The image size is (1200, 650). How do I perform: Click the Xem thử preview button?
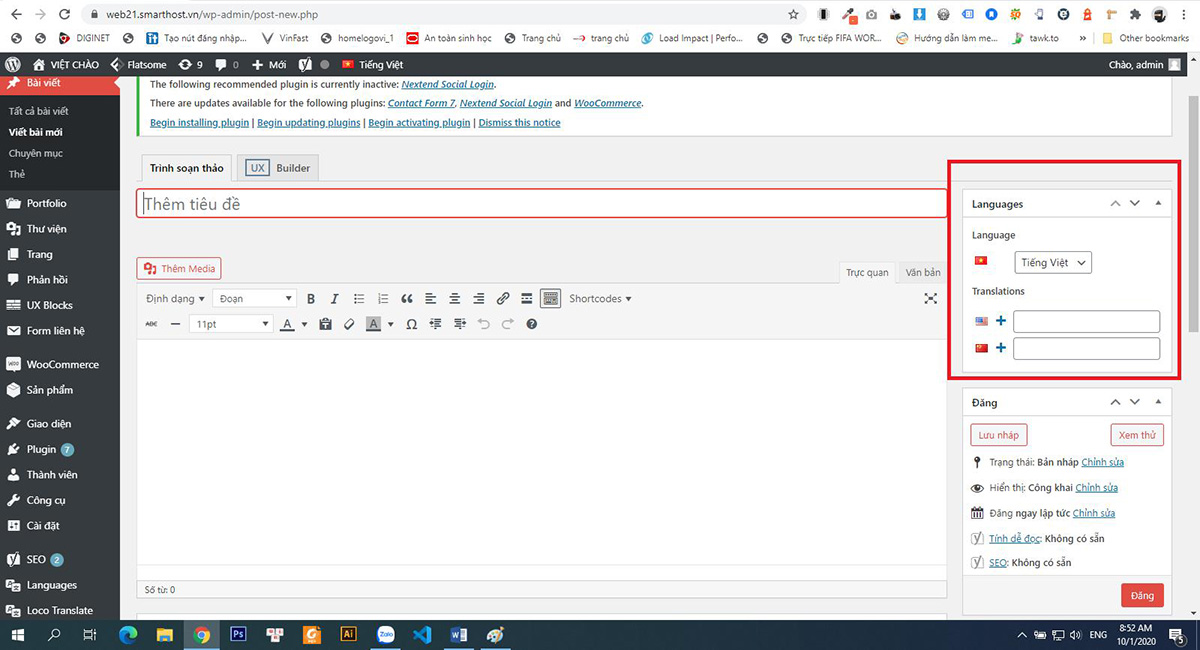click(1137, 435)
